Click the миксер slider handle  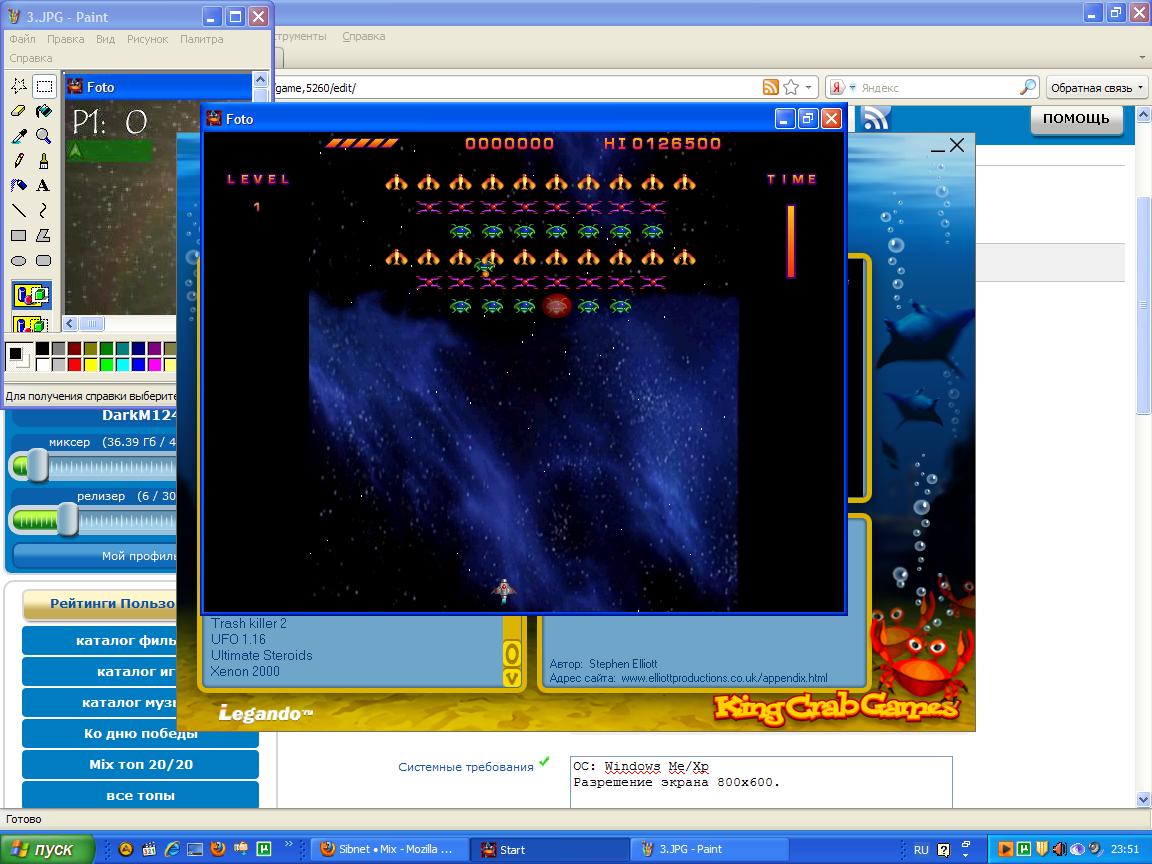(37, 466)
